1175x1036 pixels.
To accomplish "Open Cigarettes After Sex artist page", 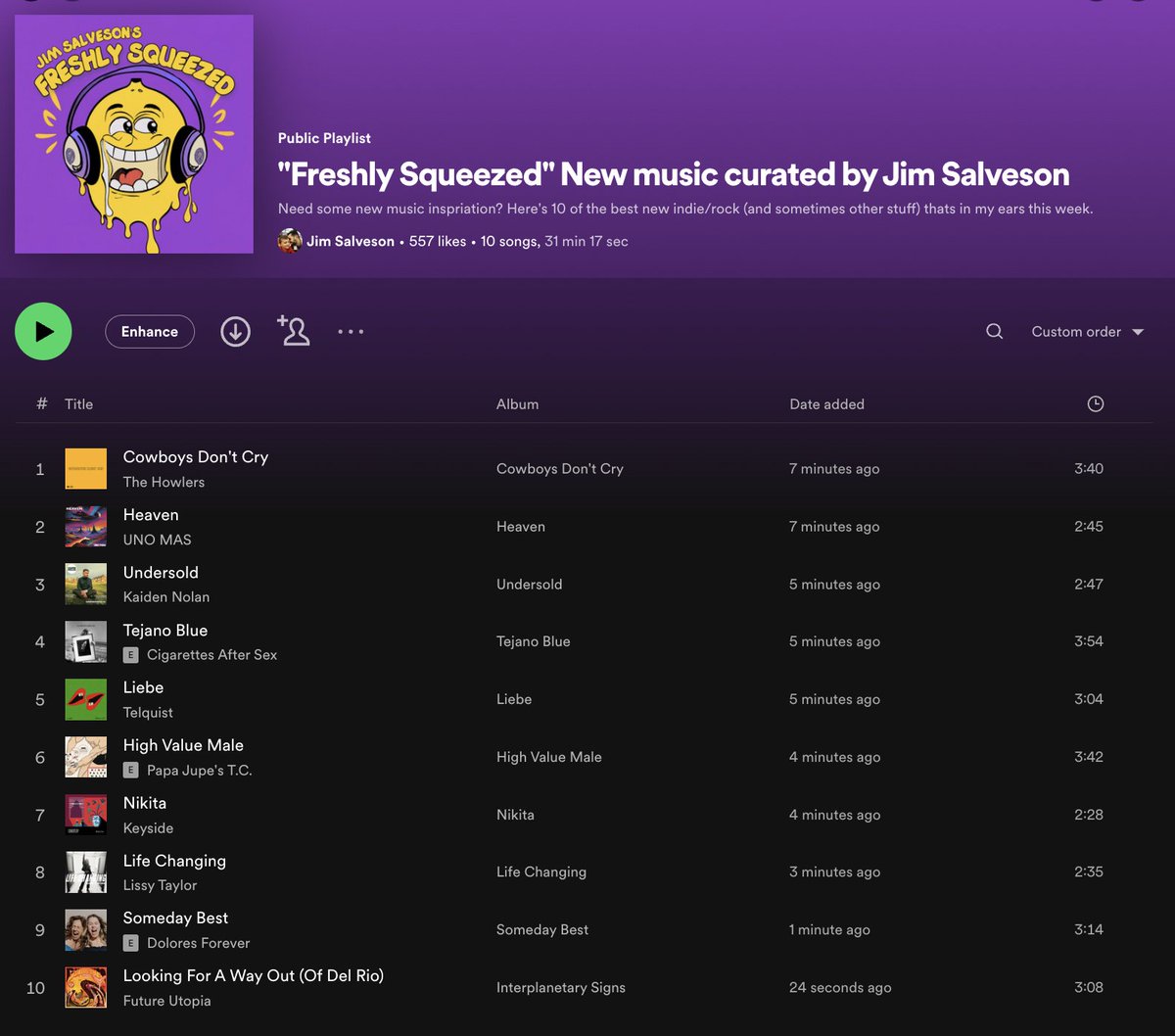I will pyautogui.click(x=211, y=655).
